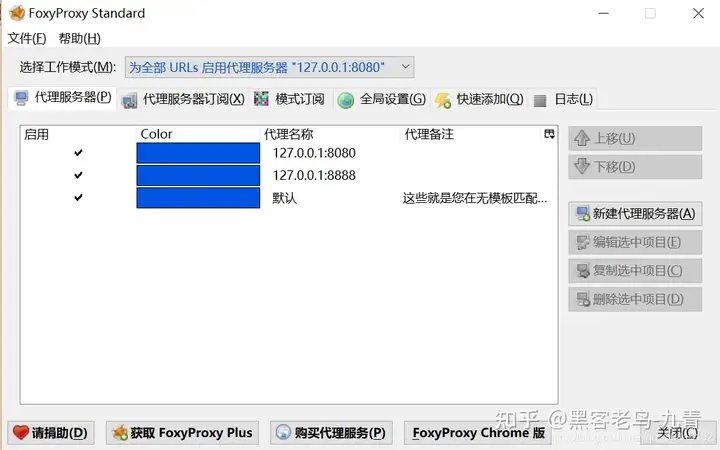
Task: Click the blue color swatch for 127.0.0.1:8888
Action: [198, 175]
